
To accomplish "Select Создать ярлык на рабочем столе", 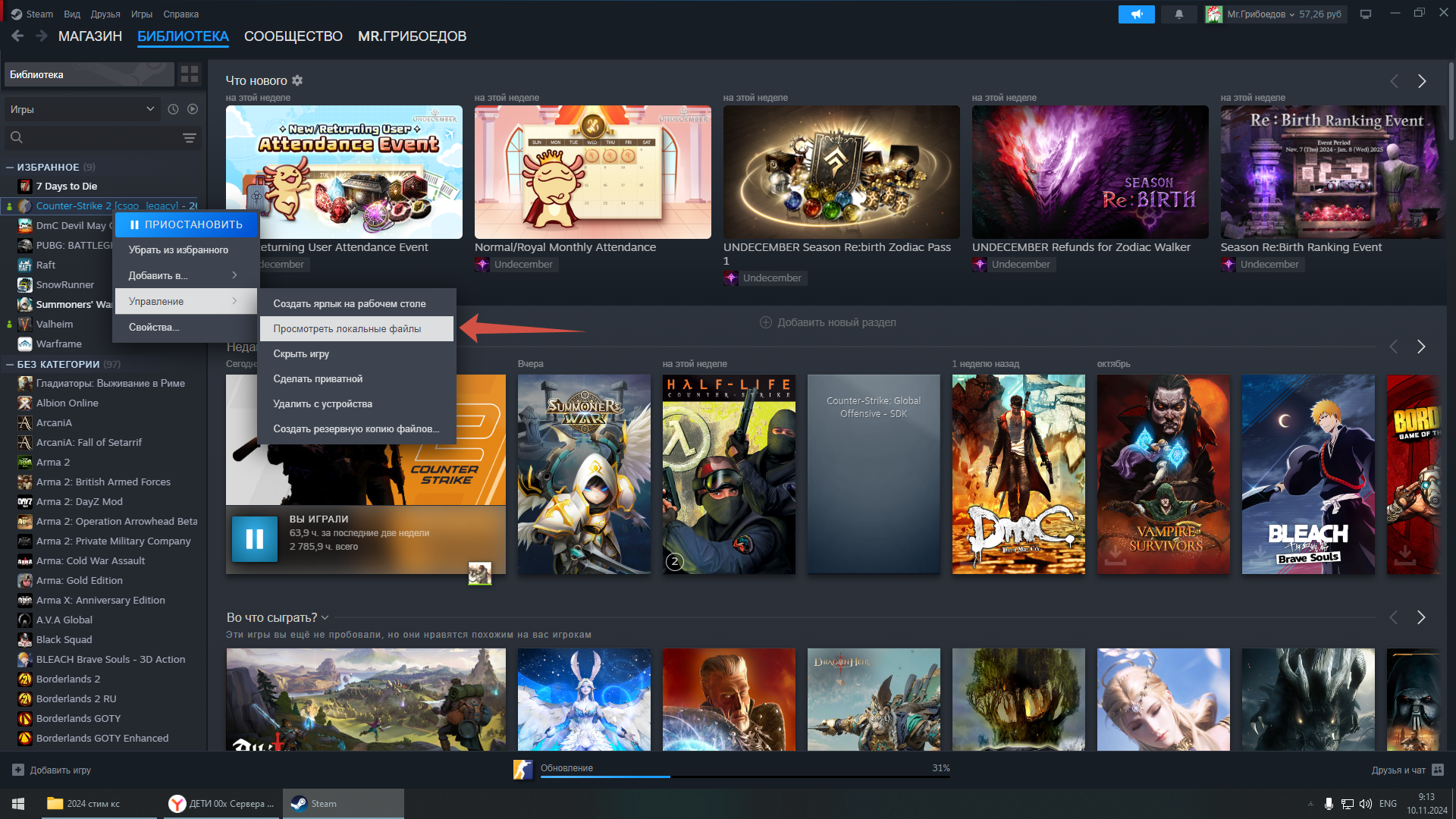I will click(356, 303).
